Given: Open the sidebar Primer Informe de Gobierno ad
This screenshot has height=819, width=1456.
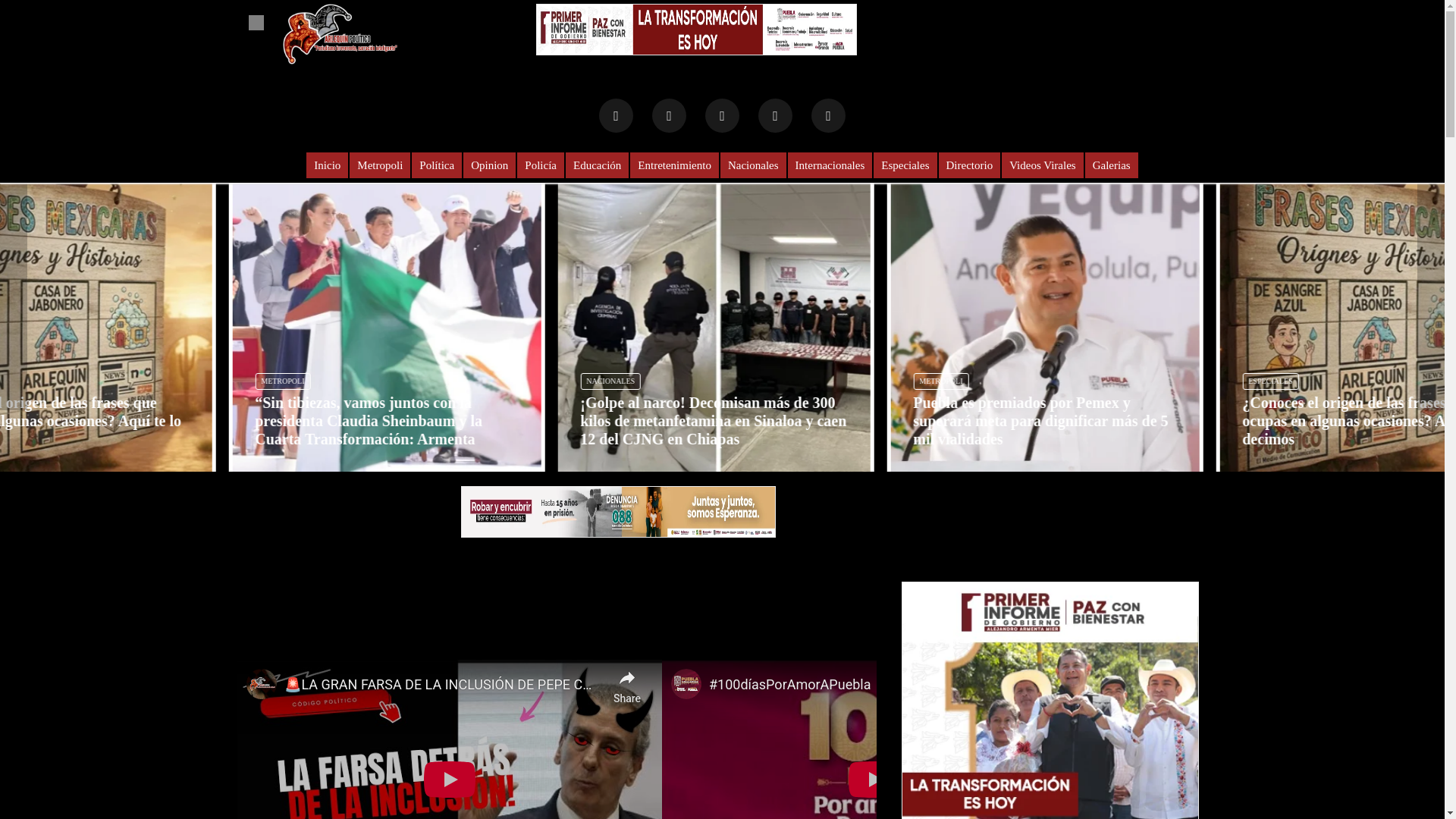Looking at the screenshot, I should [x=1050, y=700].
